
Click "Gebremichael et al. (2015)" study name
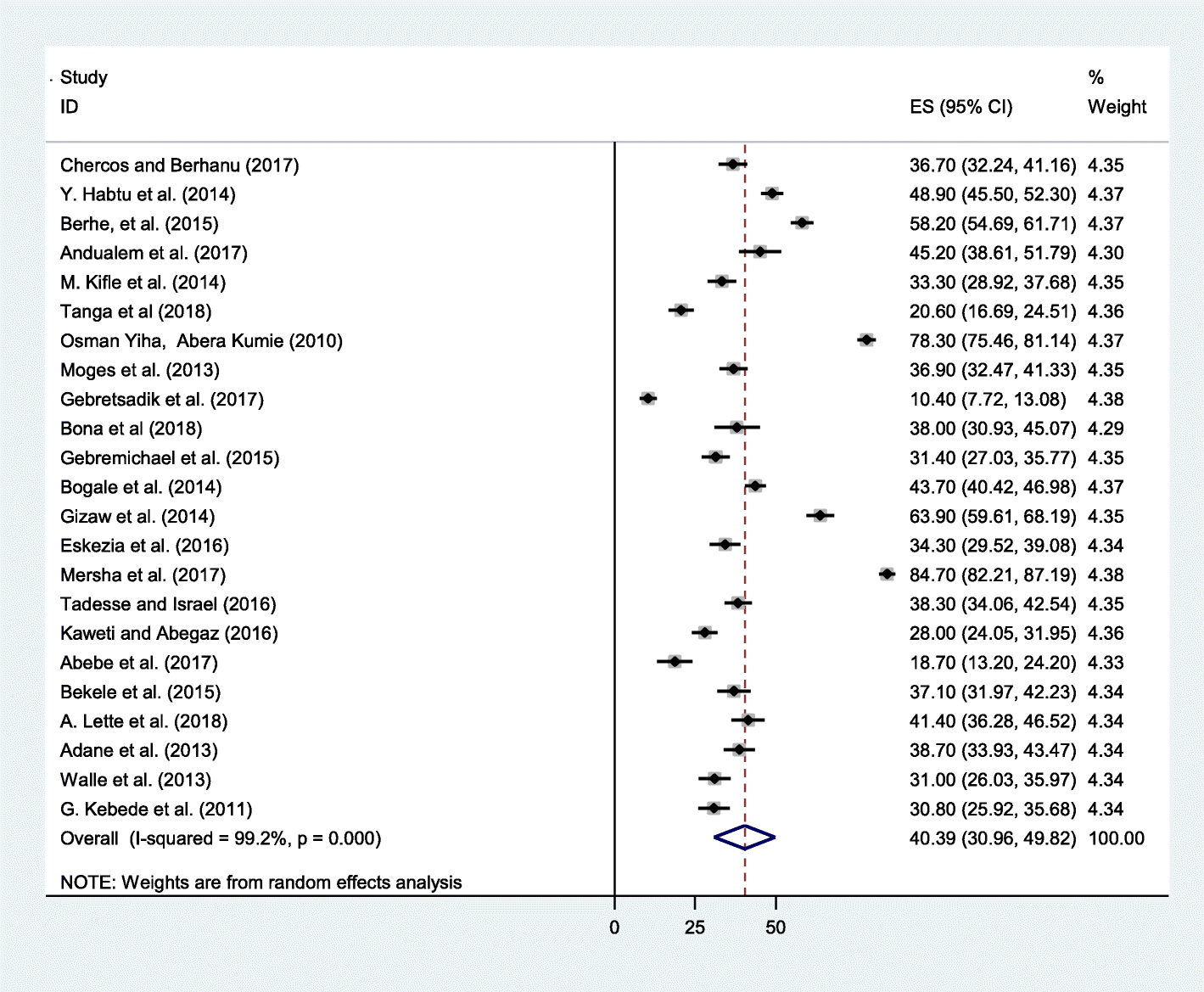(170, 458)
